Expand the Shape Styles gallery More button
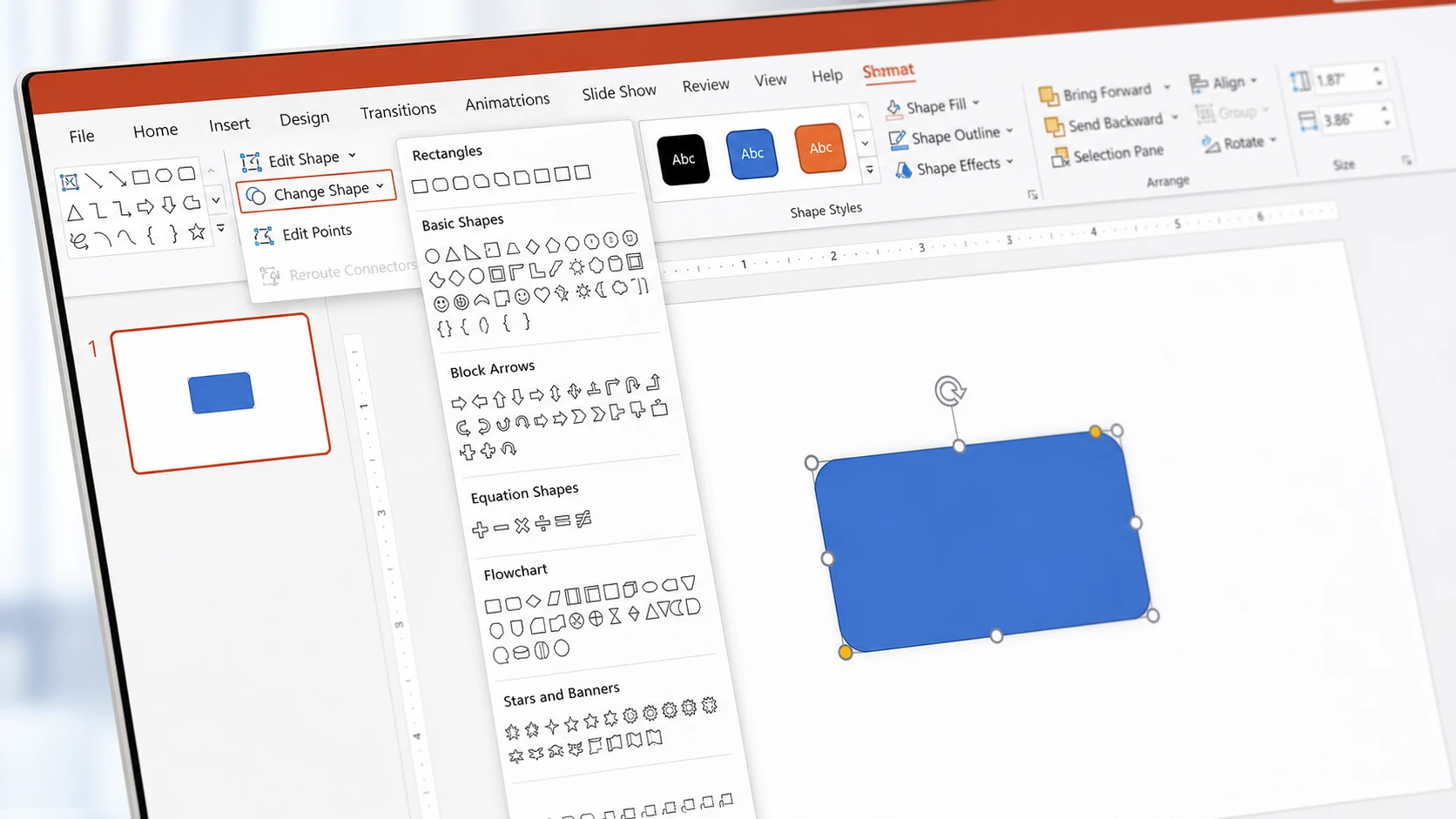The image size is (1456, 819). click(x=869, y=170)
